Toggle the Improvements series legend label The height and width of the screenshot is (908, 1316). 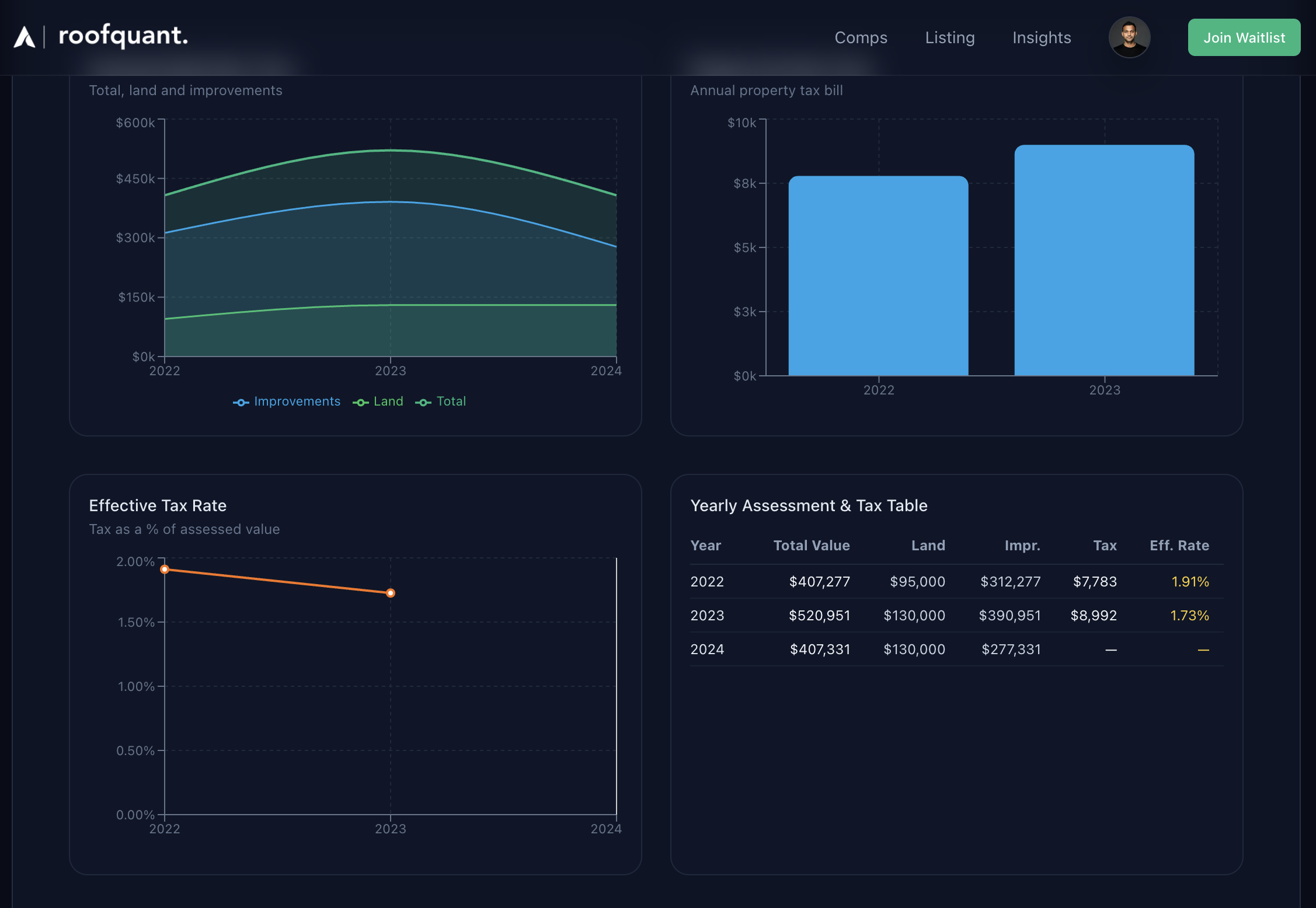tap(297, 401)
